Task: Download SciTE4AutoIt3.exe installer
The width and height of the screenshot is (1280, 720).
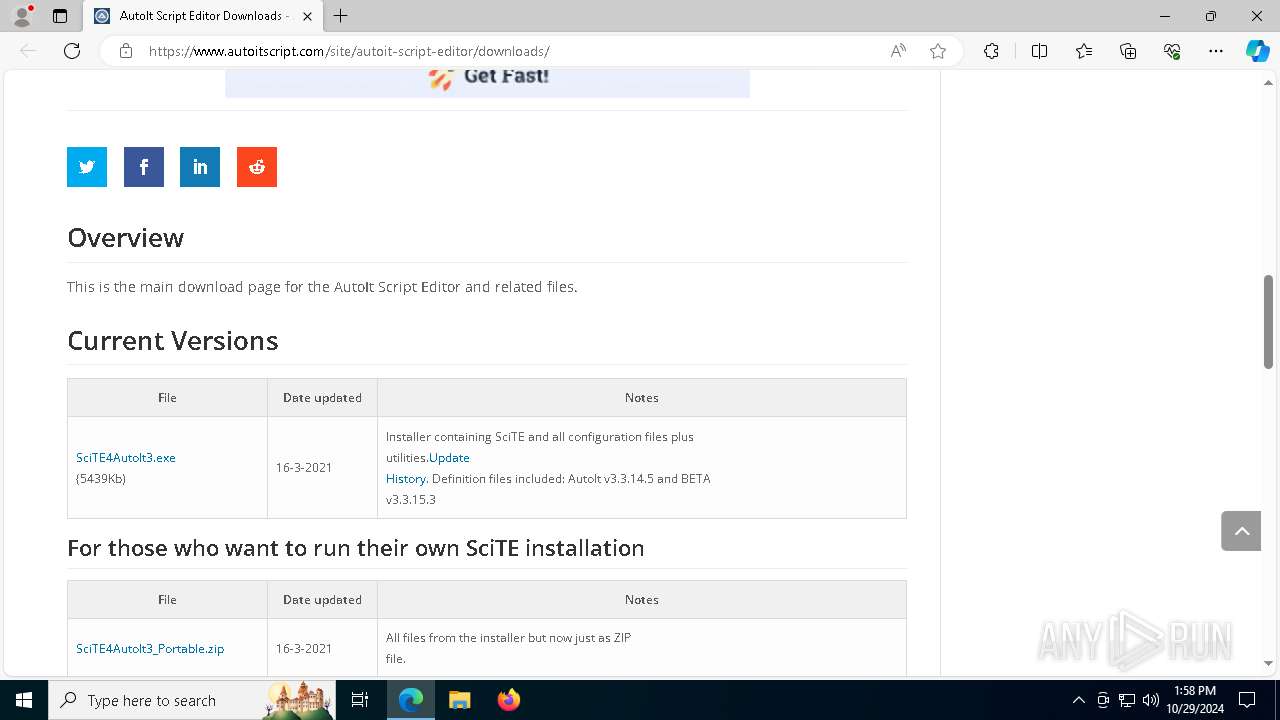Action: (126, 457)
